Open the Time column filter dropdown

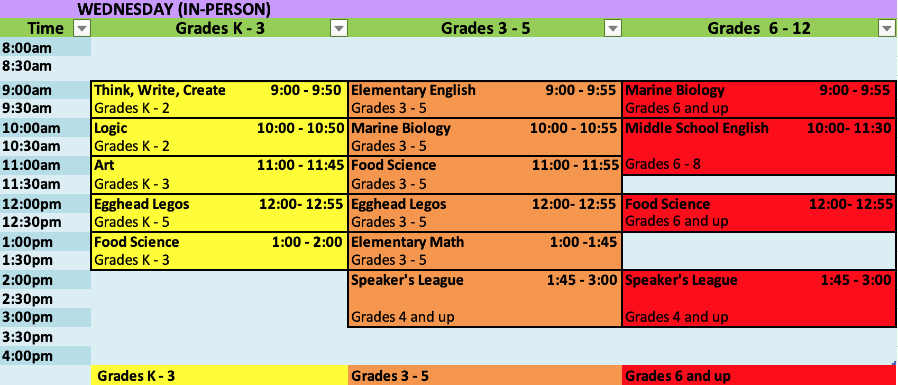click(x=82, y=28)
